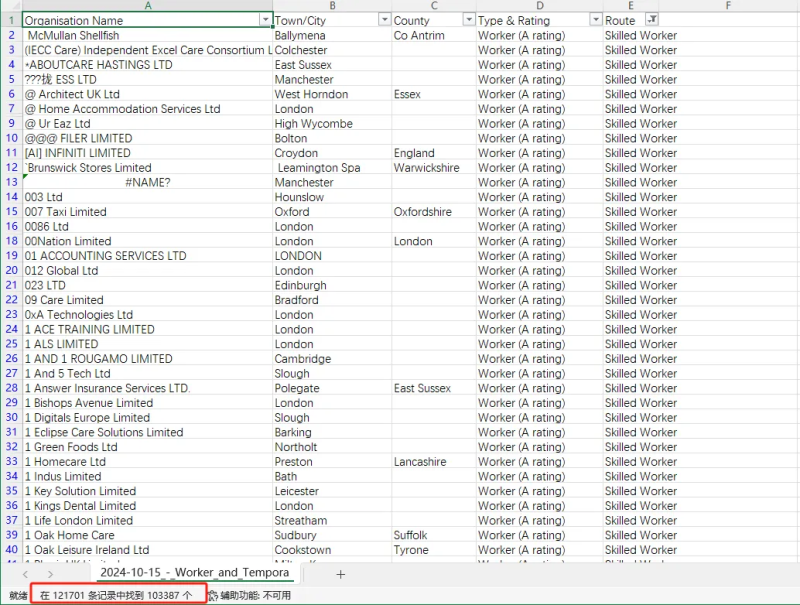Viewport: 800px width, 605px height.
Task: Click the Organisation Name header cell
Action: point(148,20)
